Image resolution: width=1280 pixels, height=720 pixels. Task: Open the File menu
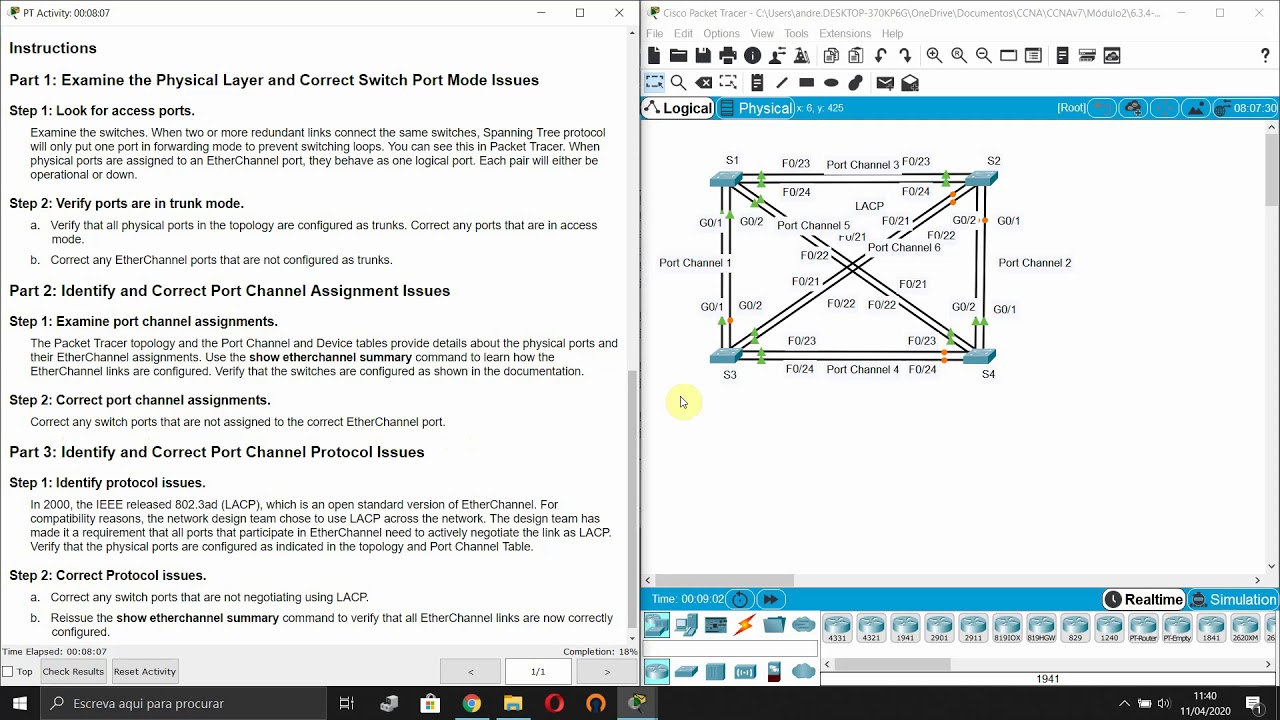655,33
